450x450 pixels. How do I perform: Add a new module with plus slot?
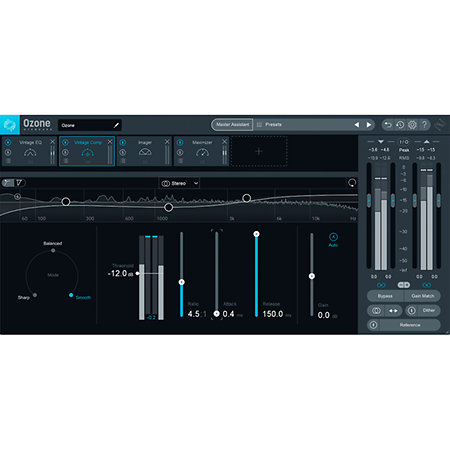259,151
